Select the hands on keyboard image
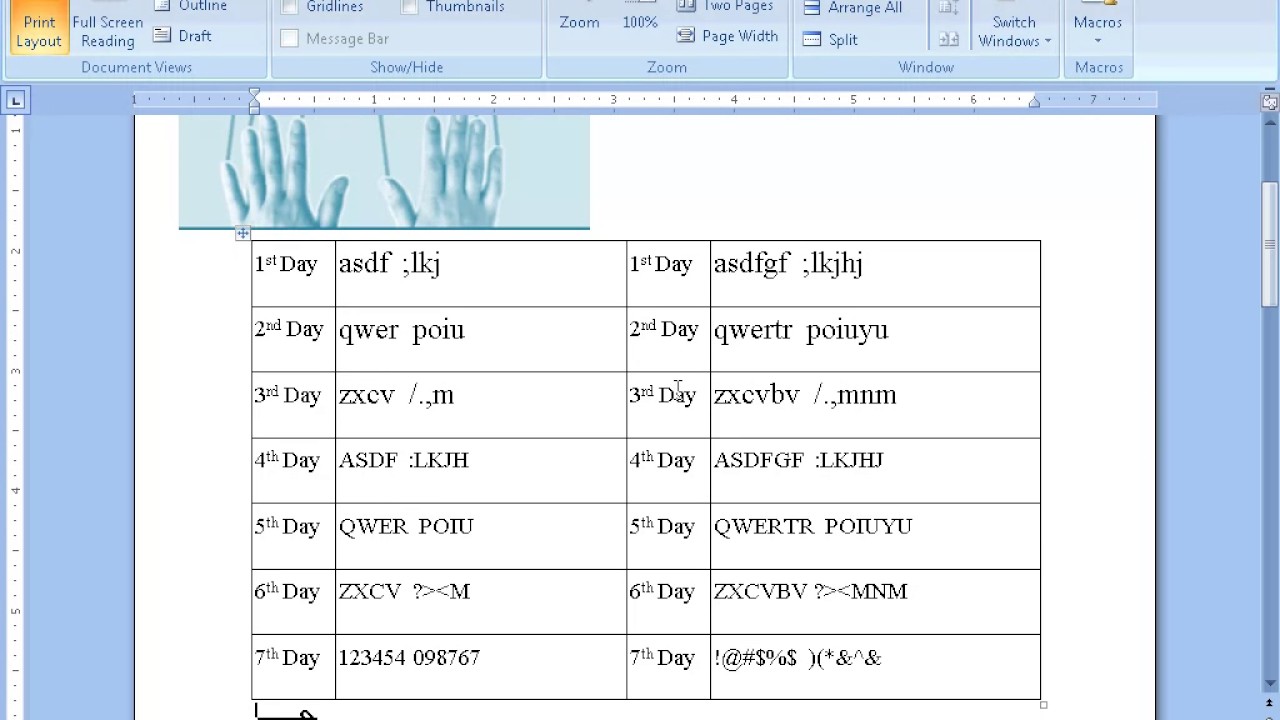 click(384, 172)
